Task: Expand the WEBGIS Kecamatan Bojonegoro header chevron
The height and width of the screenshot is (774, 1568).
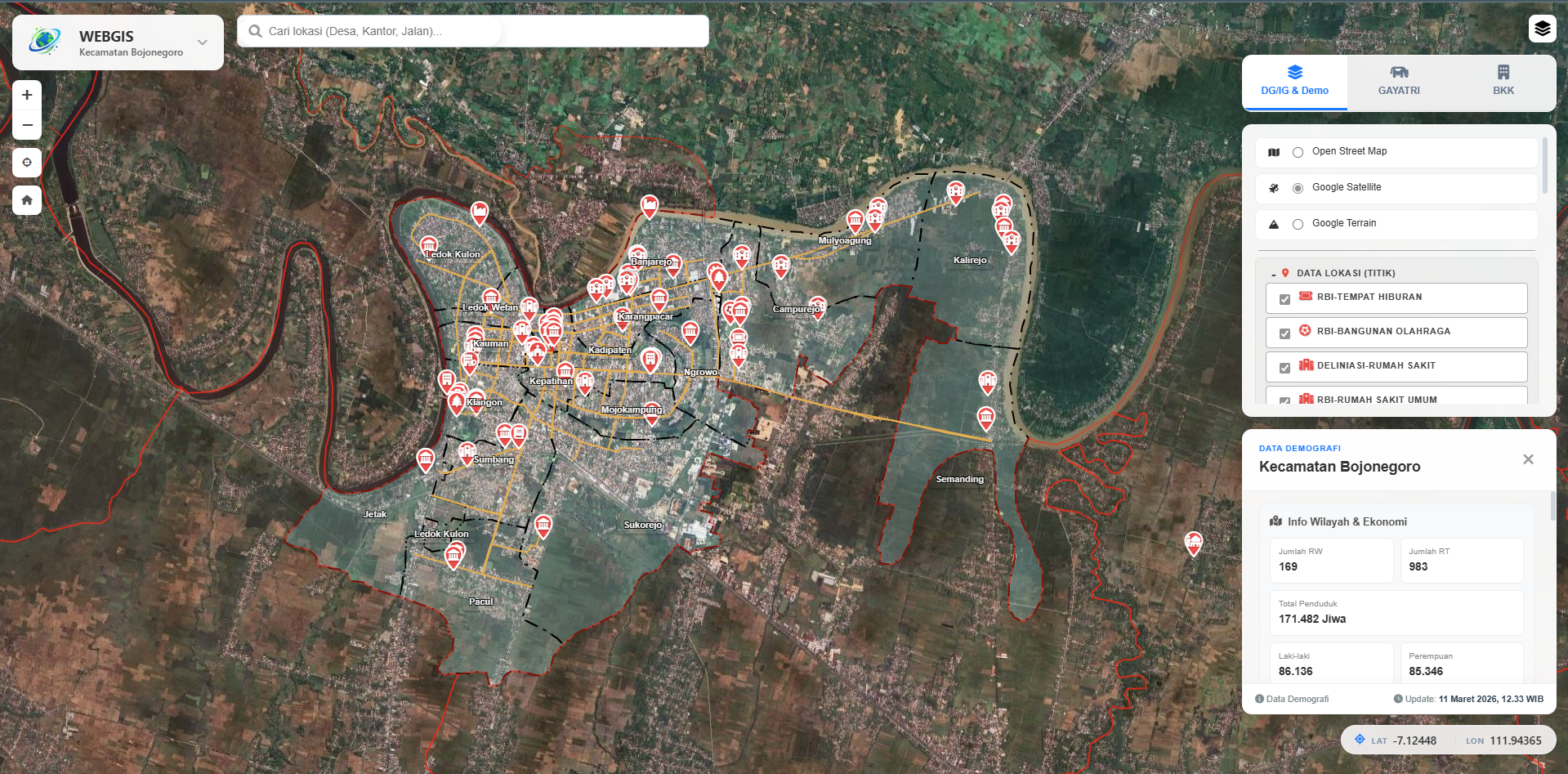Action: [201, 41]
